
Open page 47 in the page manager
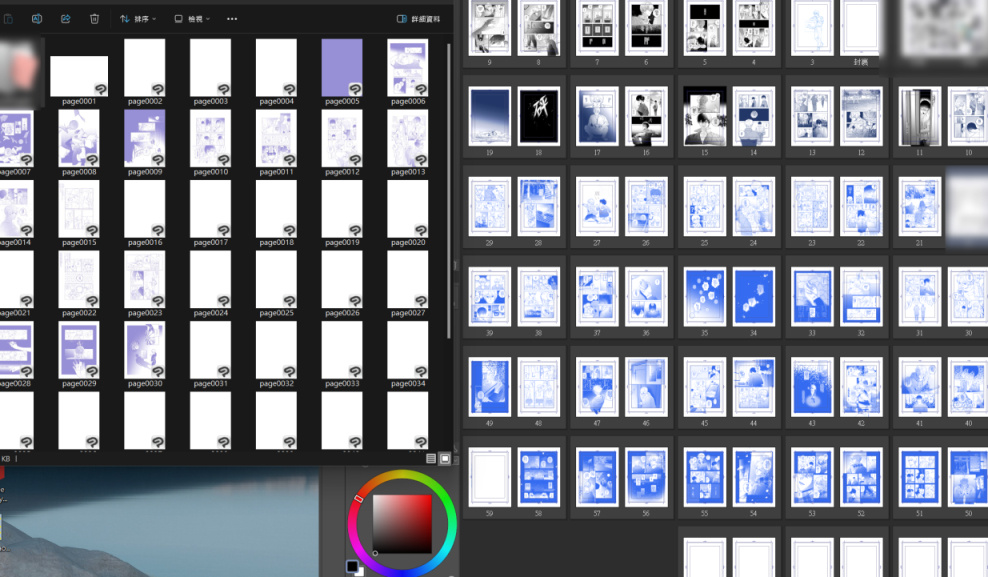[597, 387]
